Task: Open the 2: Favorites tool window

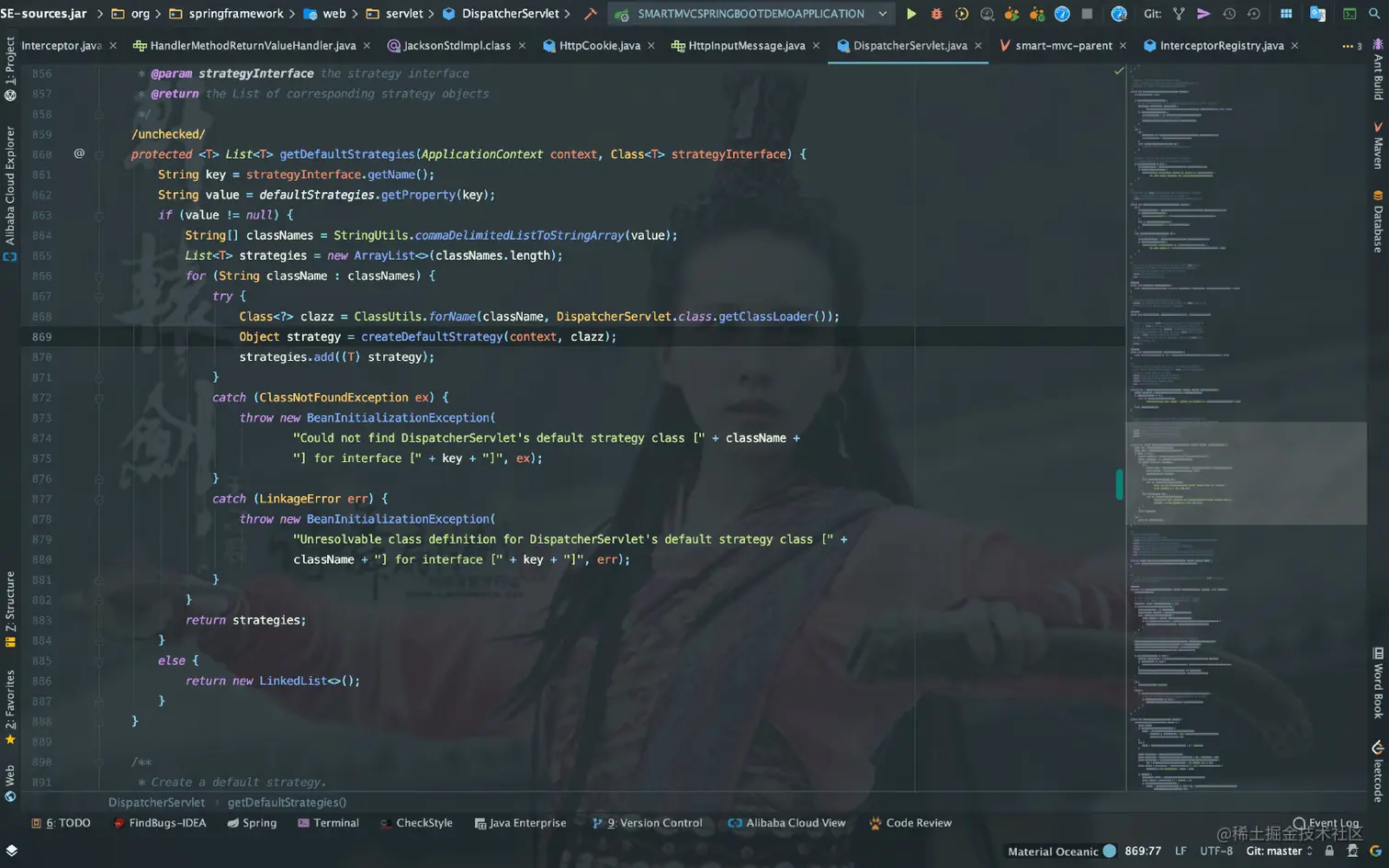Action: (x=10, y=707)
